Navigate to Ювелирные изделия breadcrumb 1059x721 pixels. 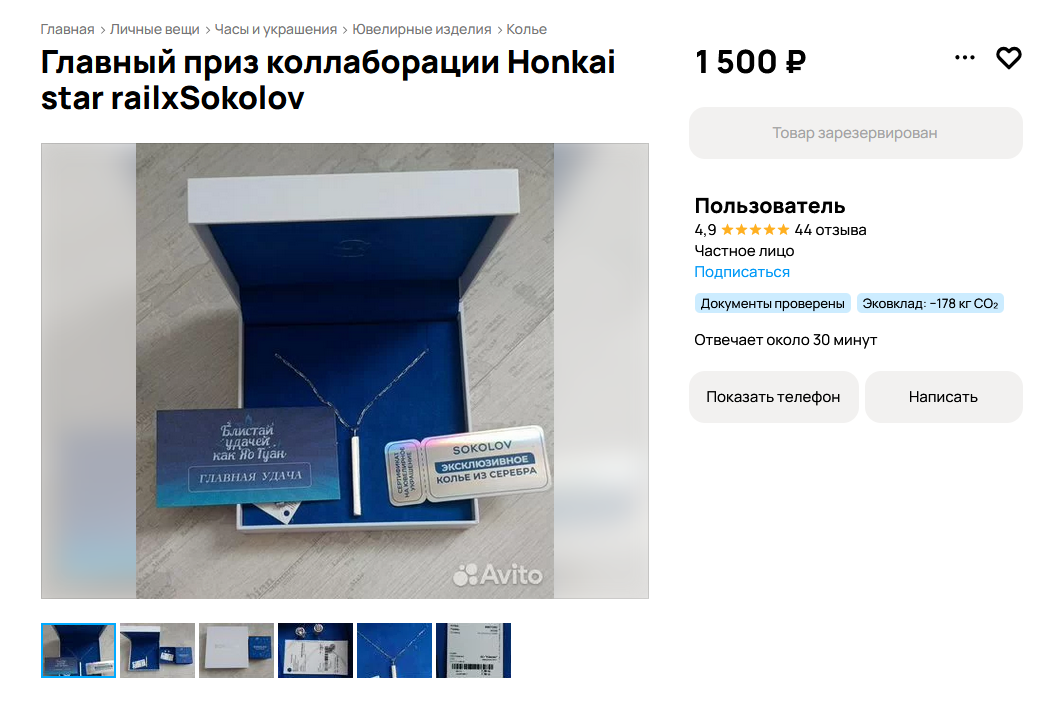[421, 29]
